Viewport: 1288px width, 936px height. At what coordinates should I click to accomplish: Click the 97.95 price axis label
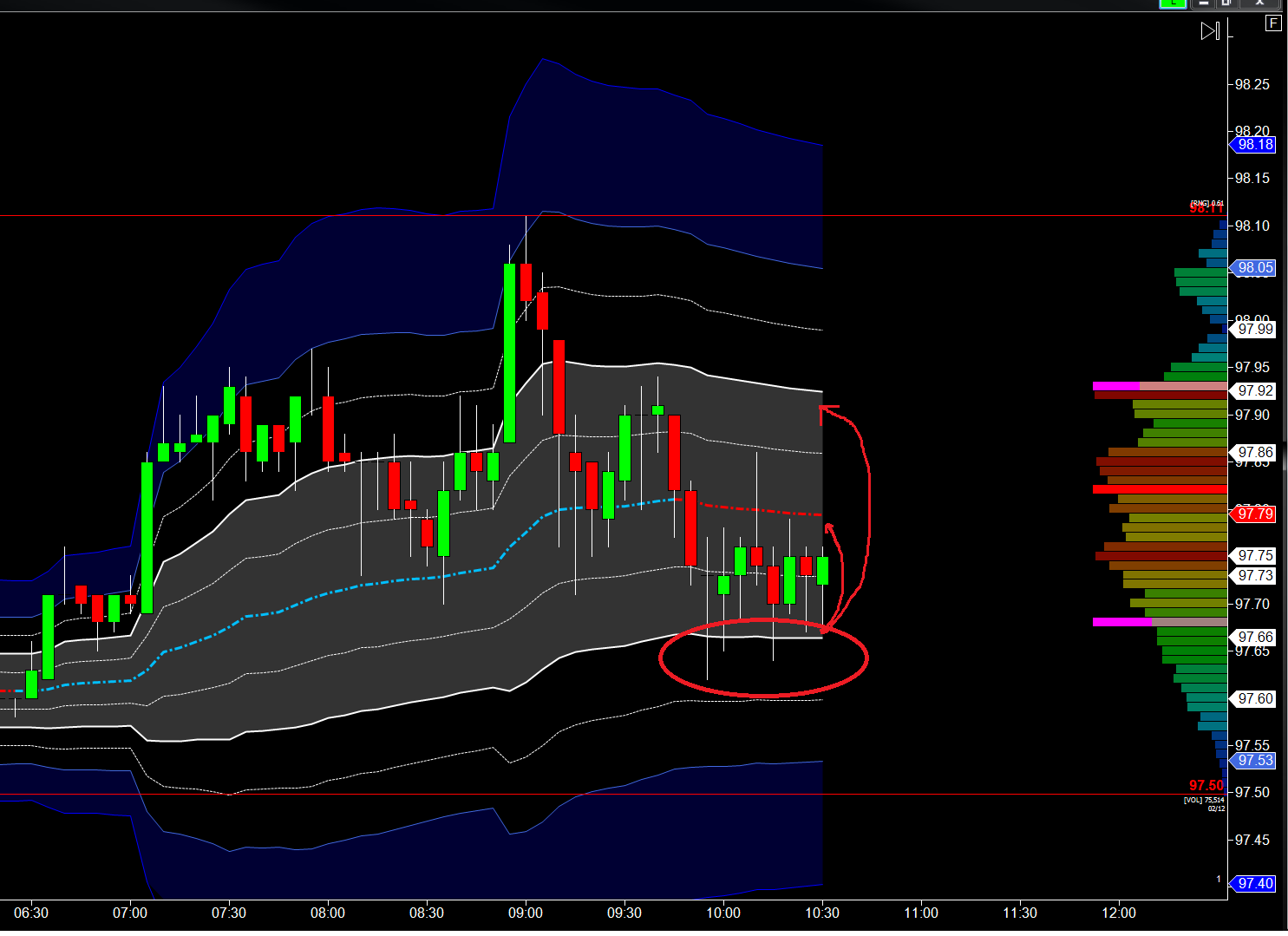click(x=1252, y=367)
